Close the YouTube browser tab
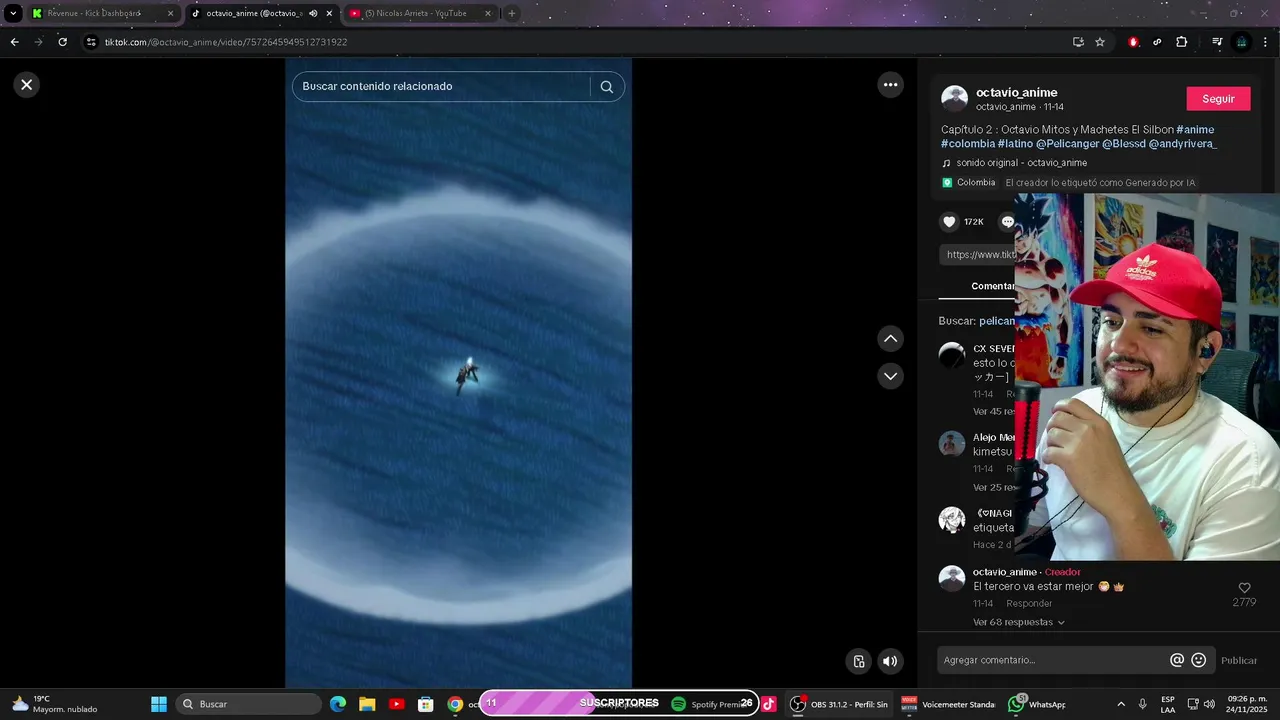Viewport: 1280px width, 720px height. coord(488,14)
